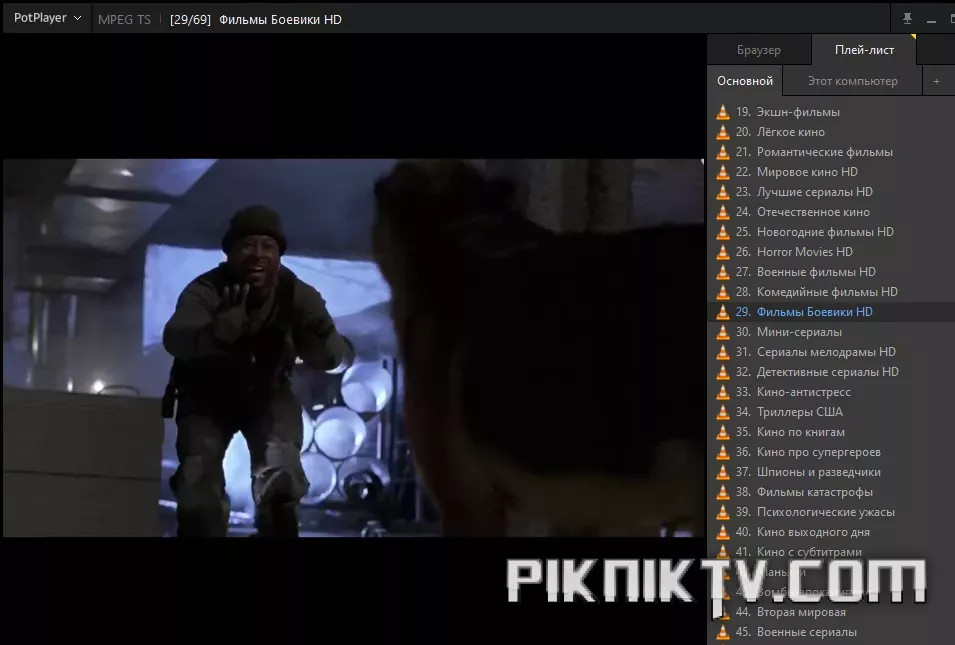This screenshot has height=645, width=955.
Task: Click the cone icon beside Лучшие сериалы HD
Action: tap(723, 192)
